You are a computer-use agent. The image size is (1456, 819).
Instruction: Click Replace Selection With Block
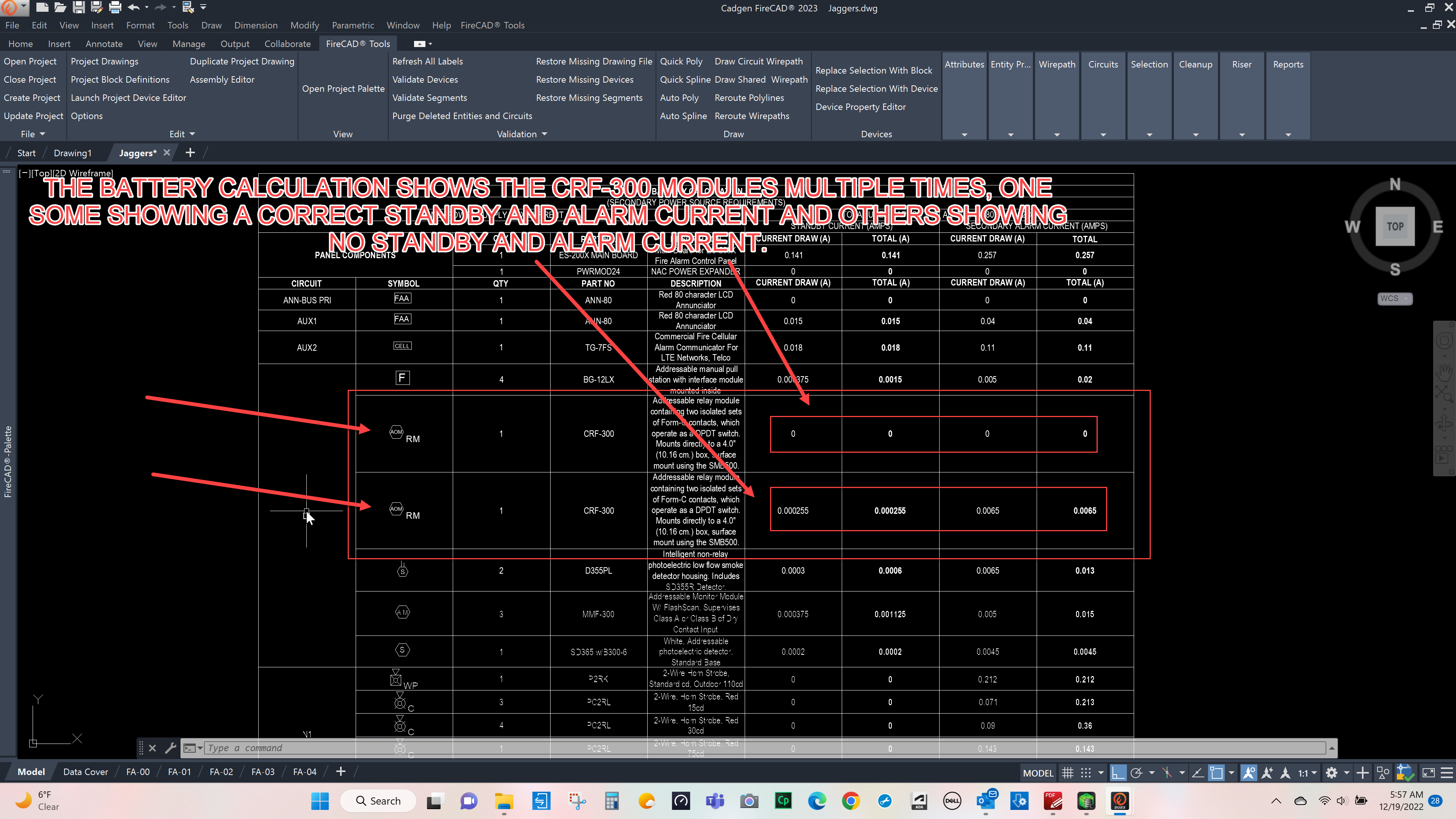[873, 70]
